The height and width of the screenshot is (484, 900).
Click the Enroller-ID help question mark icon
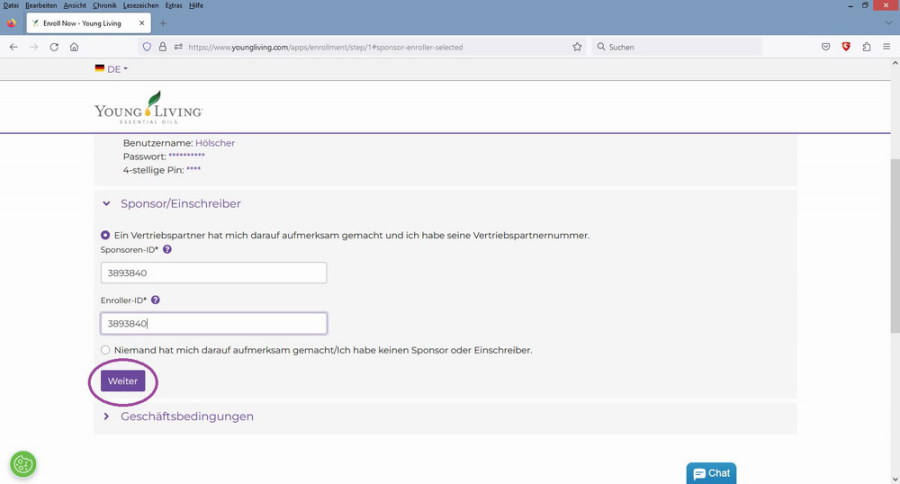pyautogui.click(x=156, y=300)
